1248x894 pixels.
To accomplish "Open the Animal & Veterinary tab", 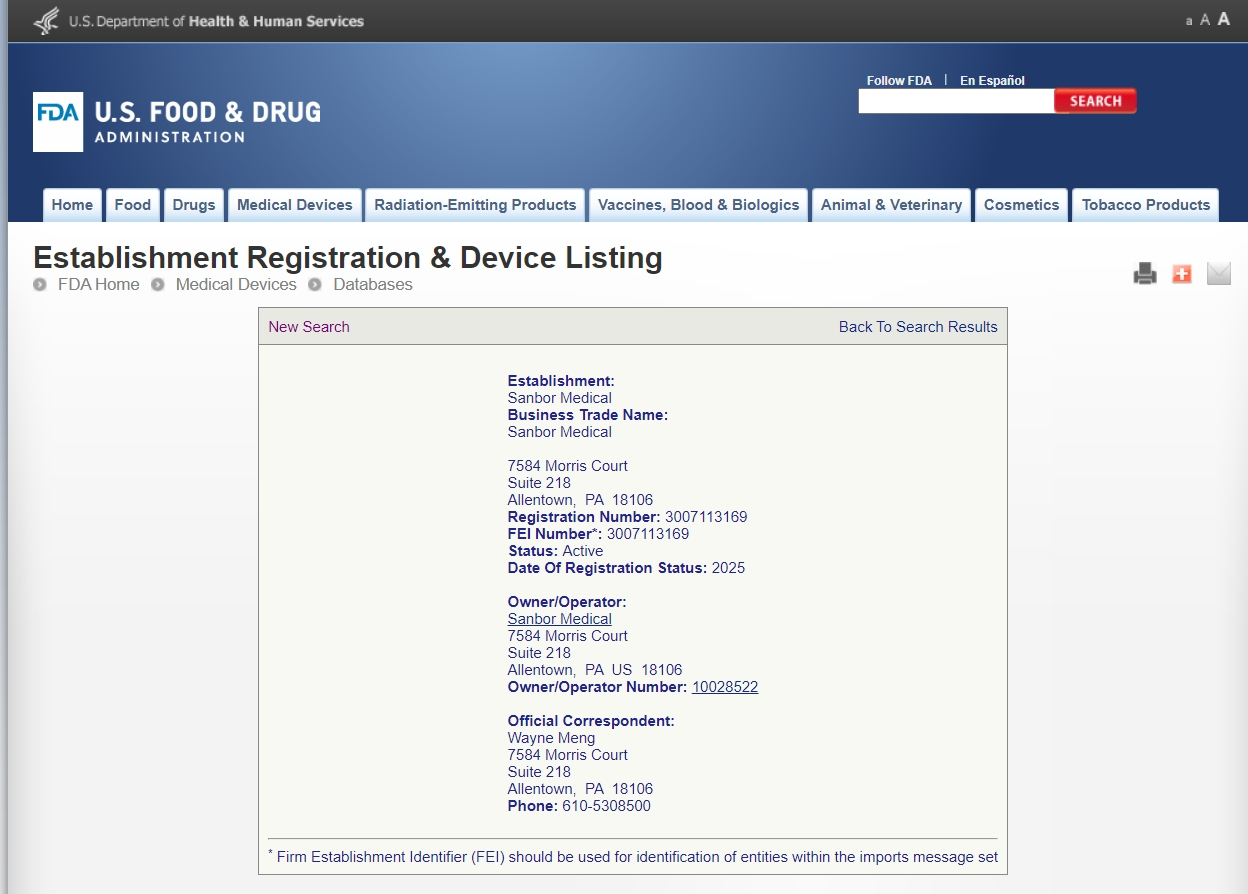I will (891, 205).
